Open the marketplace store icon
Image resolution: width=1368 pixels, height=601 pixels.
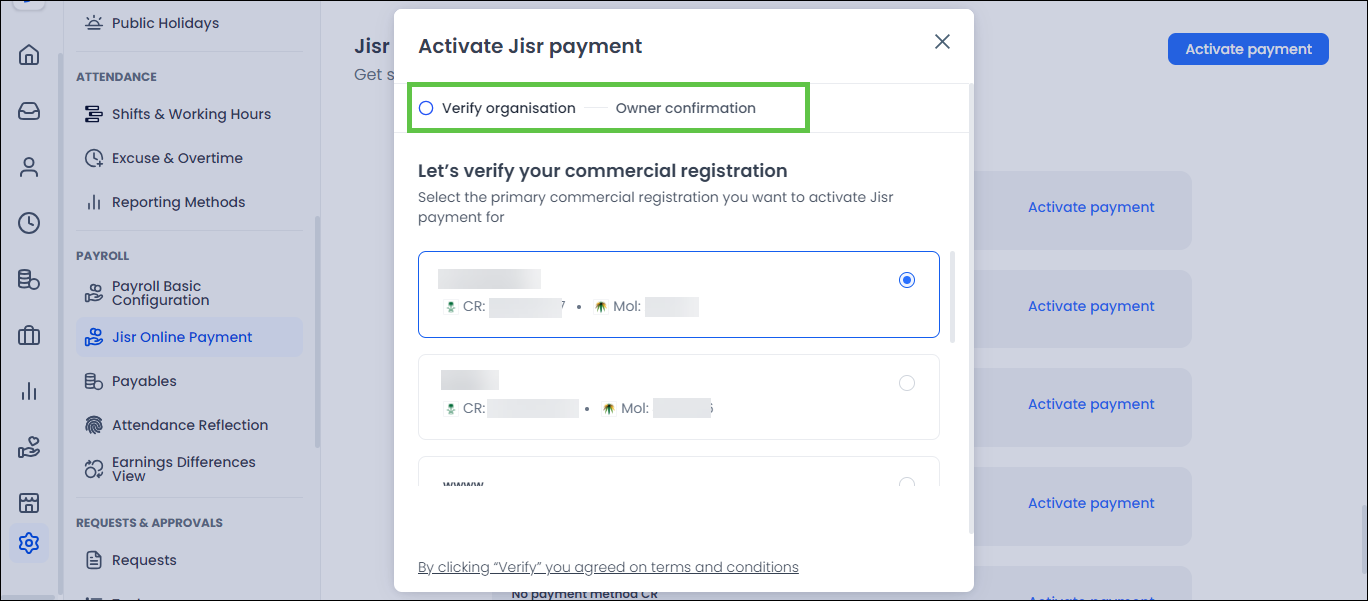[29, 502]
